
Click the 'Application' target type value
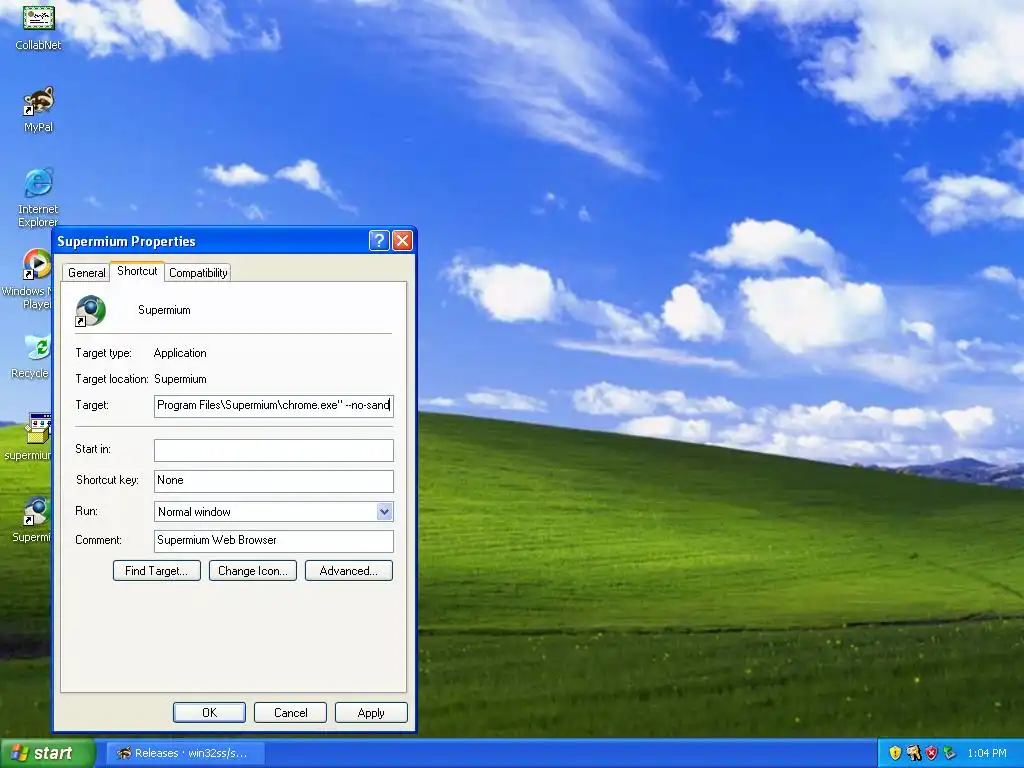180,353
